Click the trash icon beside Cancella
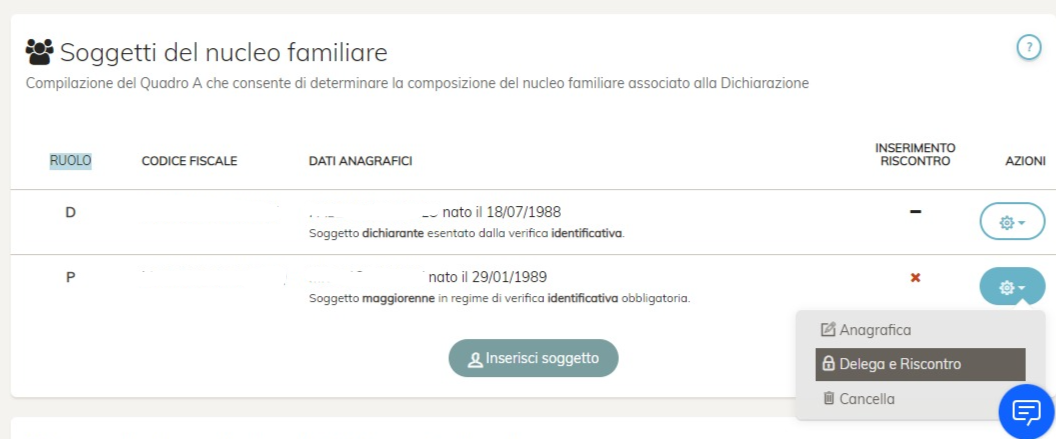The height and width of the screenshot is (439, 1056). 828,398
